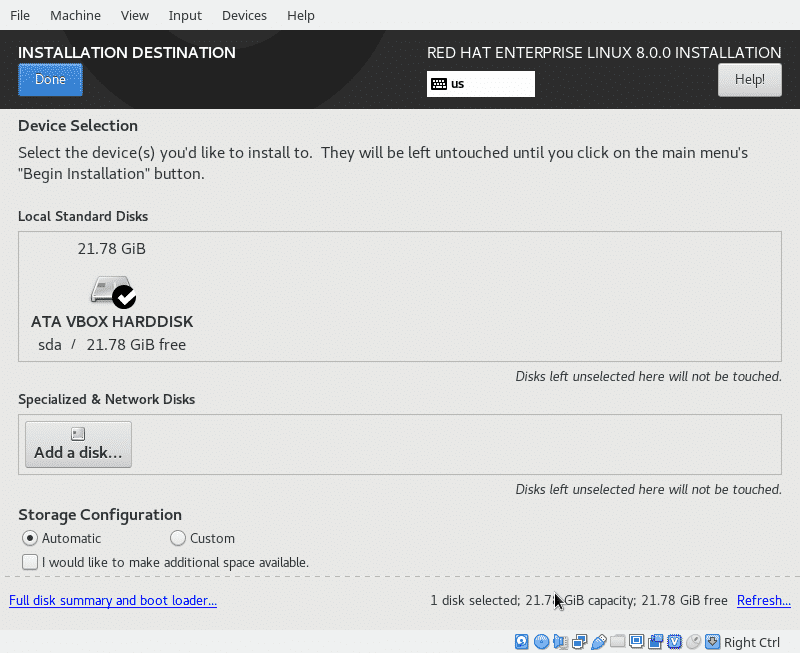Click the optical disc status icon
The height and width of the screenshot is (653, 800).
(541, 641)
